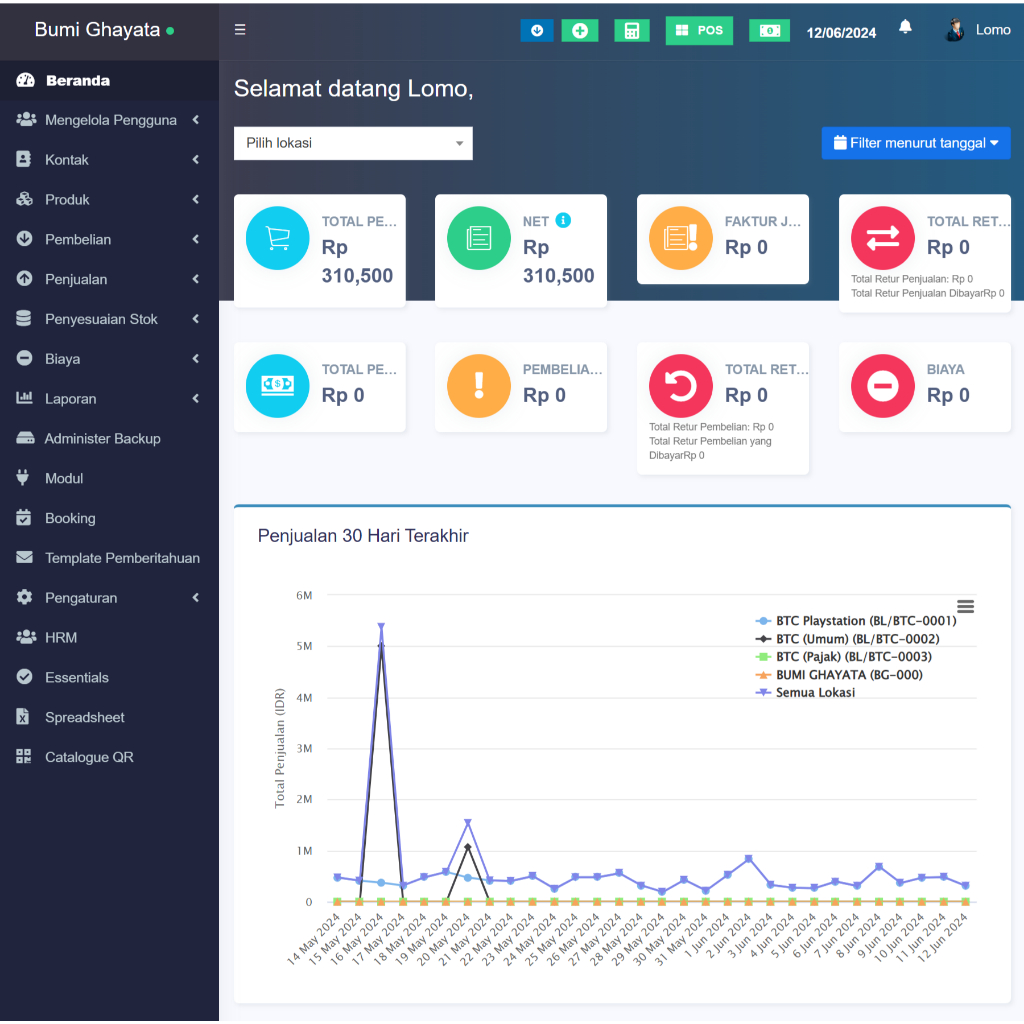The height and width of the screenshot is (1024, 1024).
Task: Hide Semua Lokasi series in legend
Action: click(814, 692)
